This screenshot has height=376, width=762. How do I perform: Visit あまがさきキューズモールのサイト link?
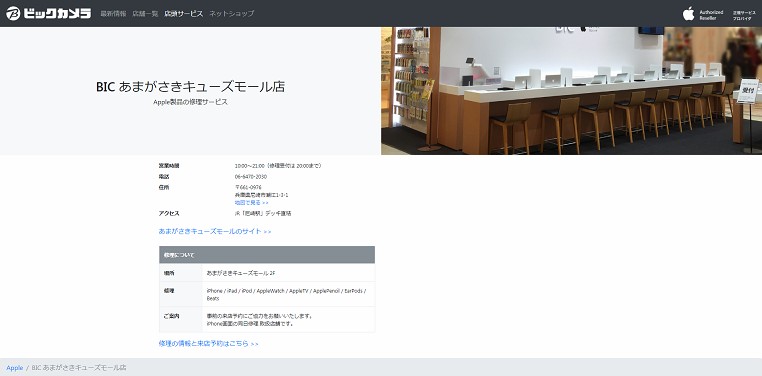tap(215, 231)
